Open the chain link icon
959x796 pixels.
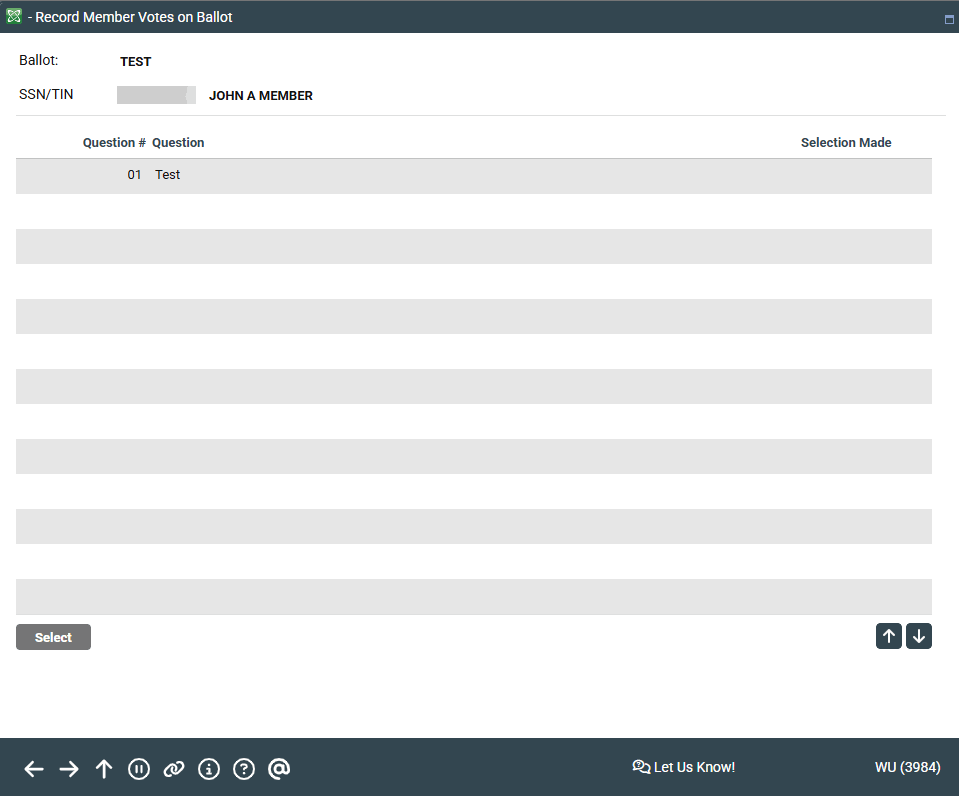(x=174, y=769)
